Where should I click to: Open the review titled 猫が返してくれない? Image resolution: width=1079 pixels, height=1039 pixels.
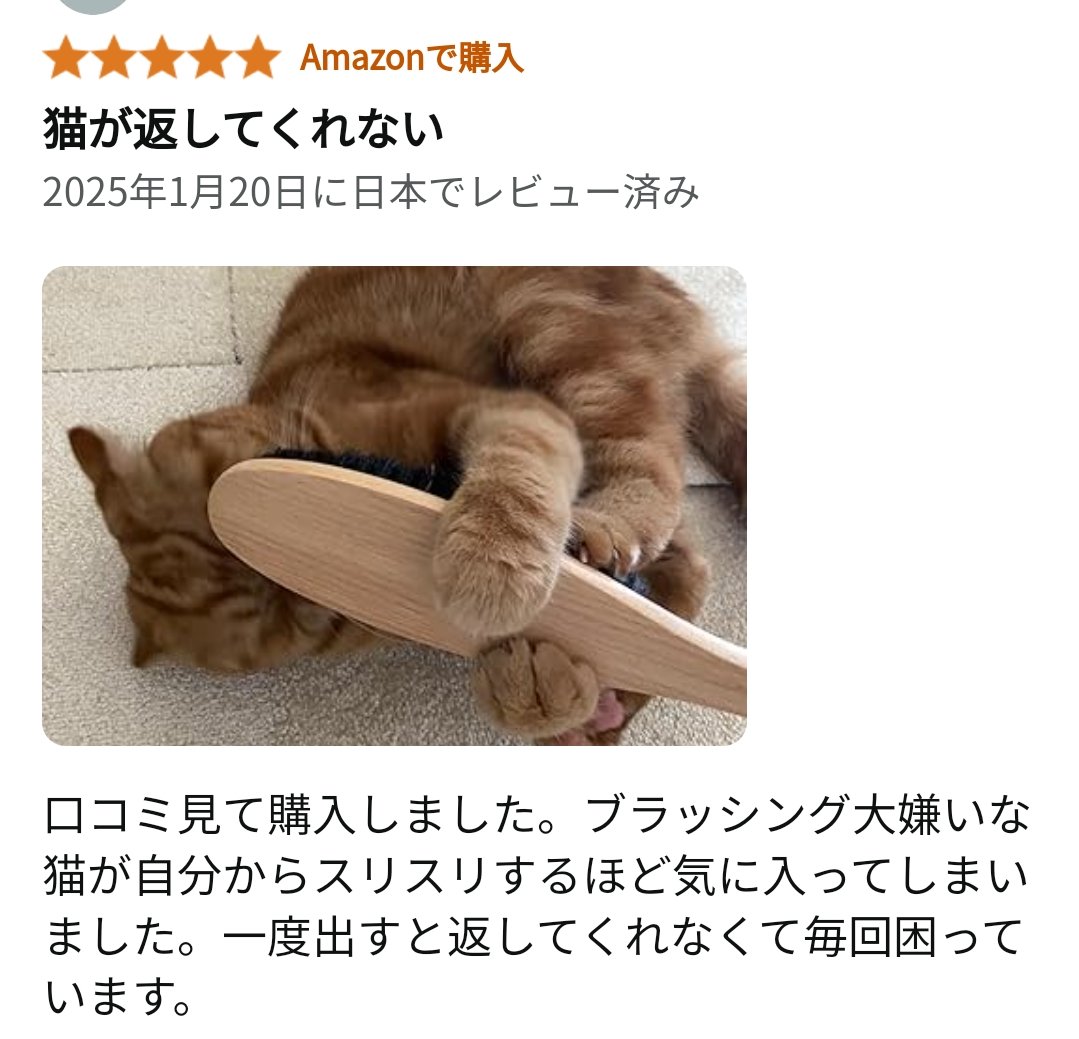click(x=243, y=129)
